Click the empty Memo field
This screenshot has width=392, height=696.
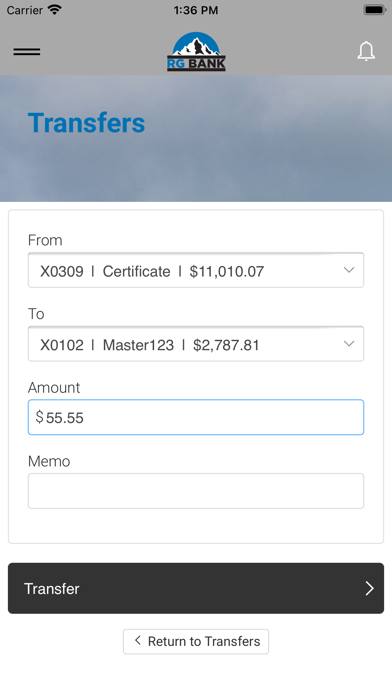pyautogui.click(x=196, y=491)
